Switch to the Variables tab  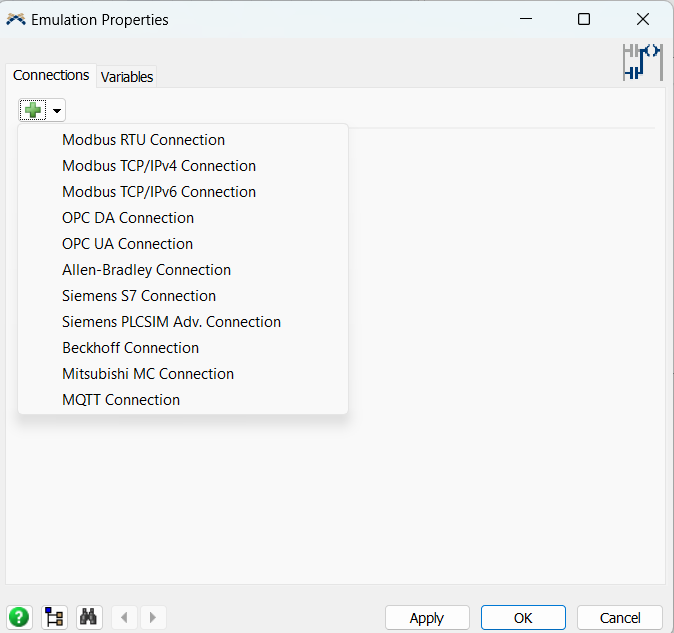coord(127,77)
